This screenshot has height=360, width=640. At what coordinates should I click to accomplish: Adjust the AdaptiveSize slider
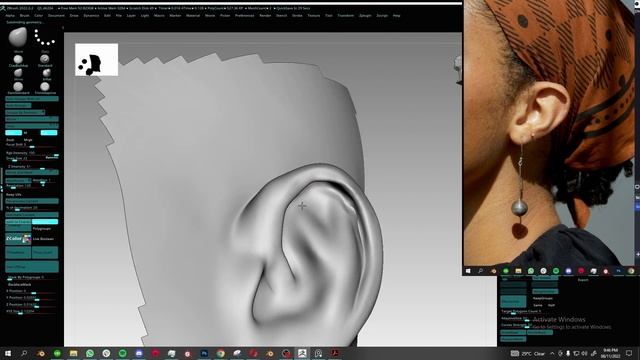(515, 318)
